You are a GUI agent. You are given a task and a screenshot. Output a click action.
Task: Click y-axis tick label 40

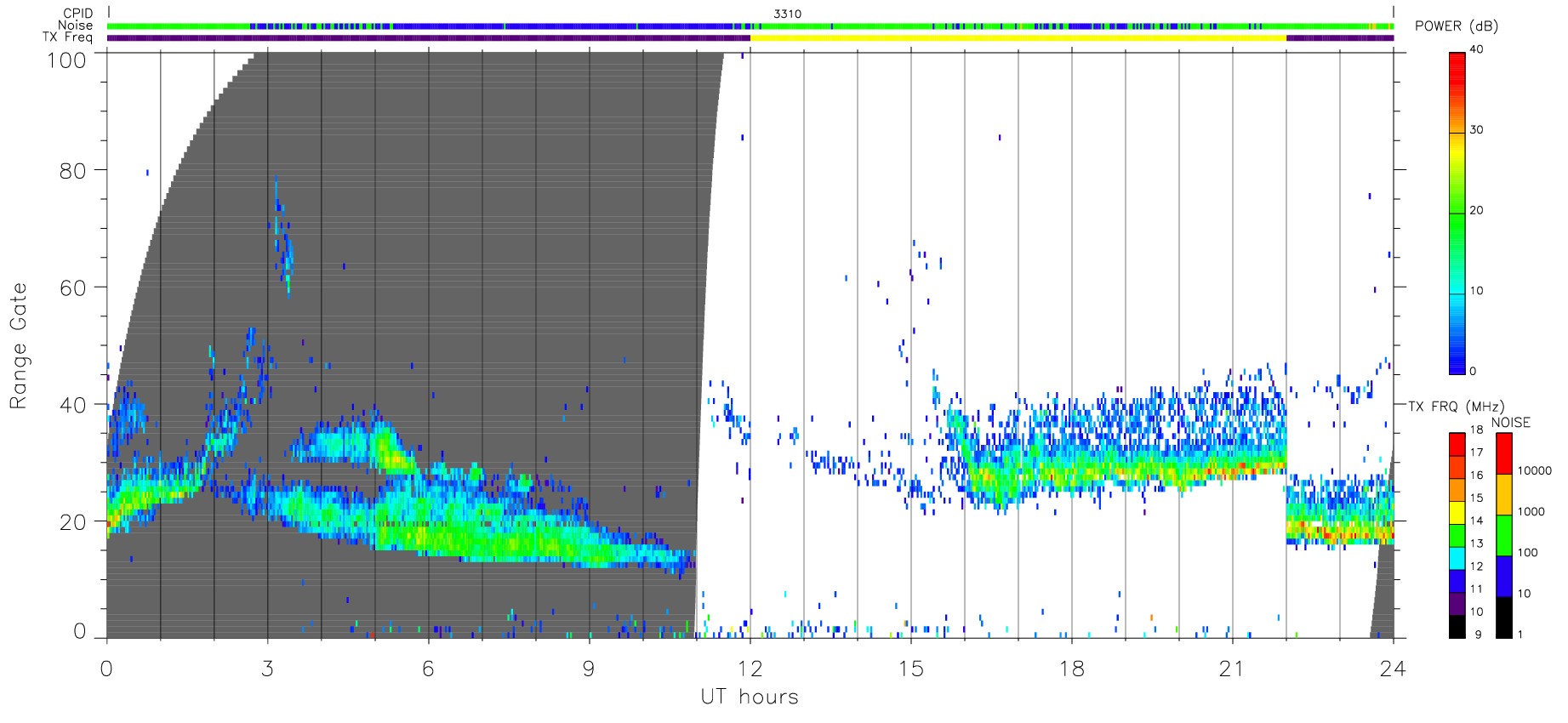[x=72, y=406]
